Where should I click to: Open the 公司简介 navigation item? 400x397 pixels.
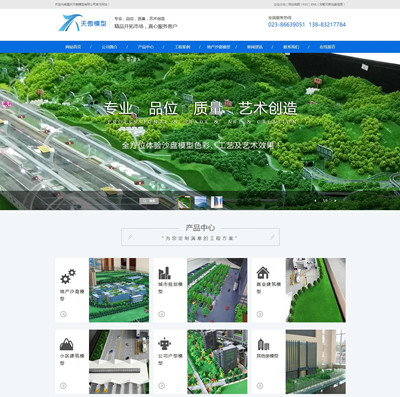109,47
